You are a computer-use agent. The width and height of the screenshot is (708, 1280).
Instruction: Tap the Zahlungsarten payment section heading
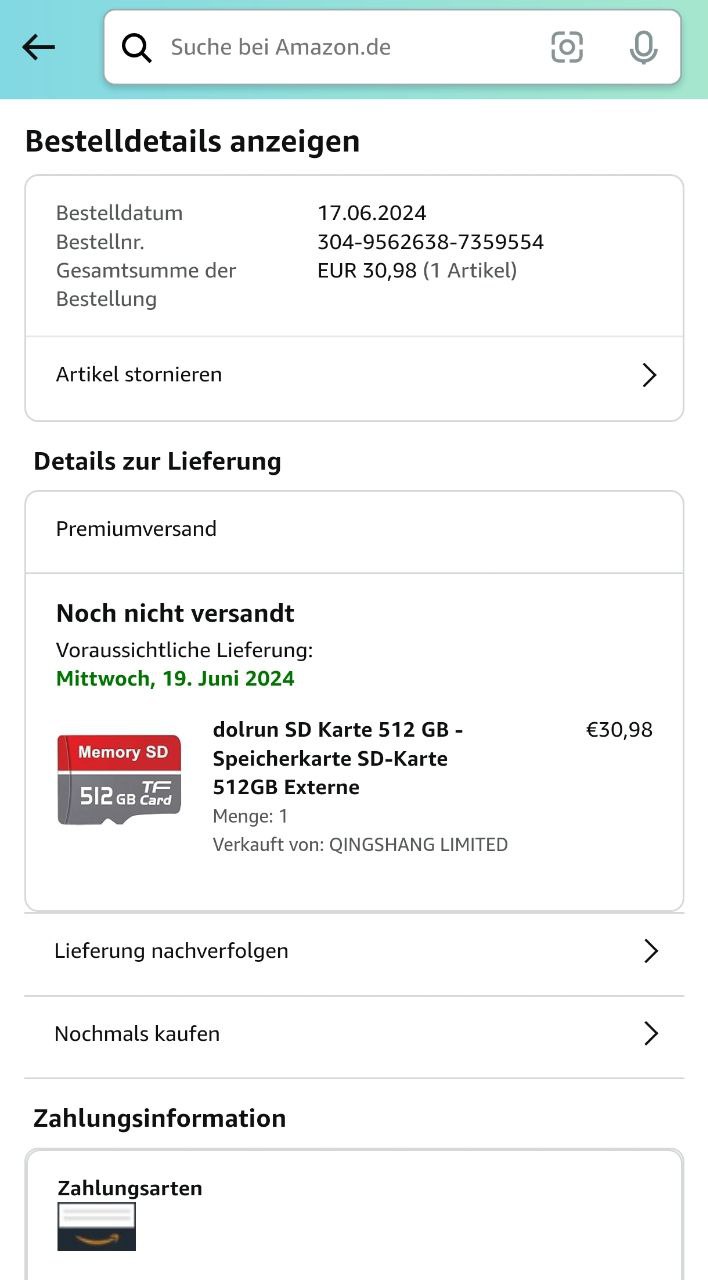[130, 1188]
